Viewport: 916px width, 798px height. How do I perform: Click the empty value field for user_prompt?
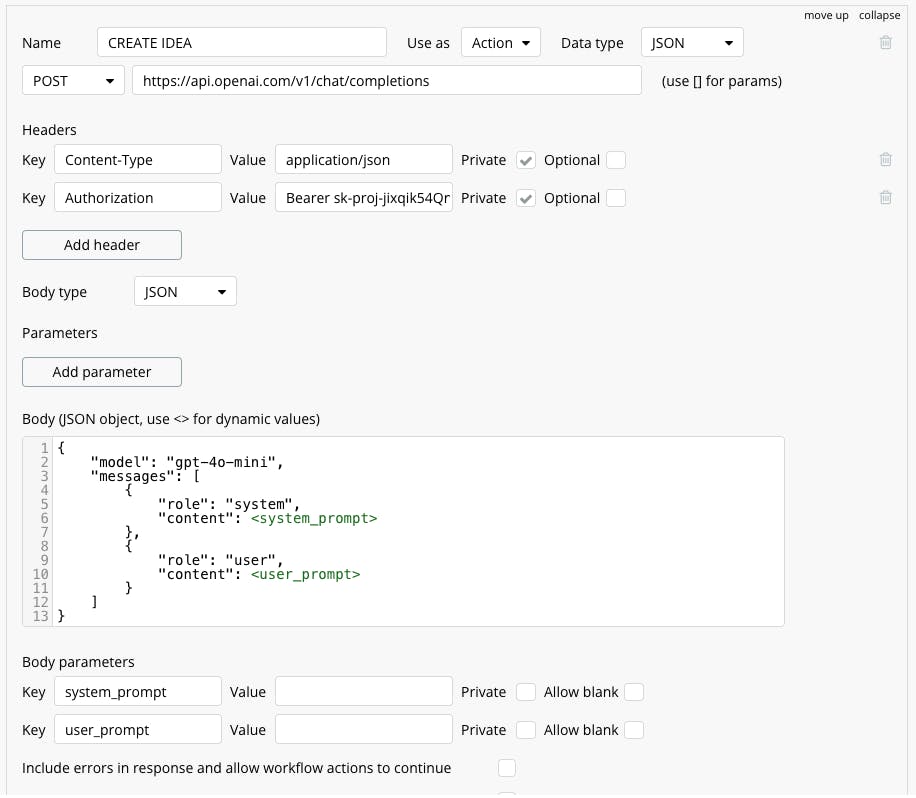click(364, 730)
